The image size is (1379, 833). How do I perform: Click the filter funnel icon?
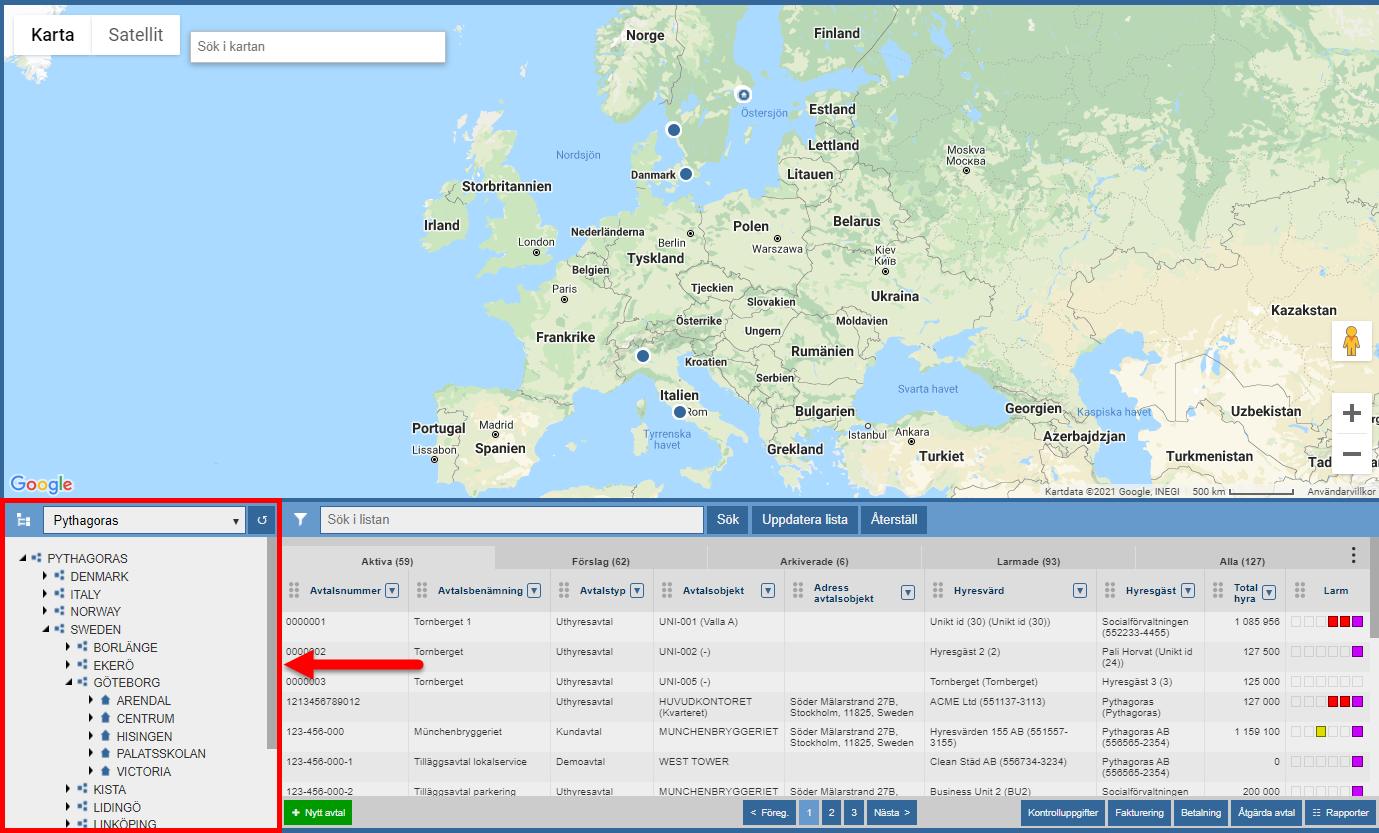(300, 520)
